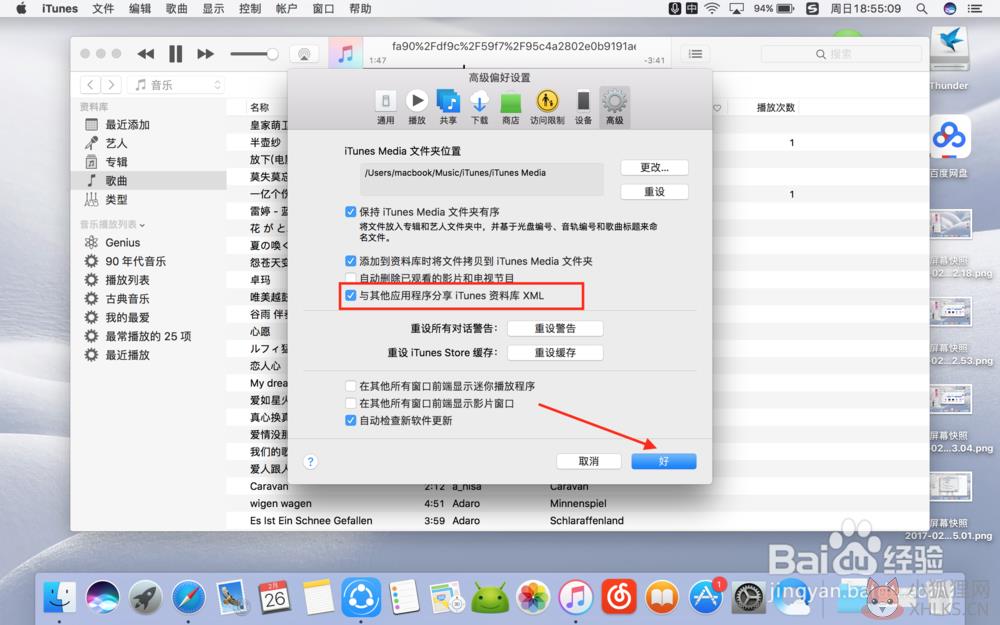This screenshot has height=625, width=1000.
Task: Open the iTunes menu in menu bar
Action: pos(60,8)
